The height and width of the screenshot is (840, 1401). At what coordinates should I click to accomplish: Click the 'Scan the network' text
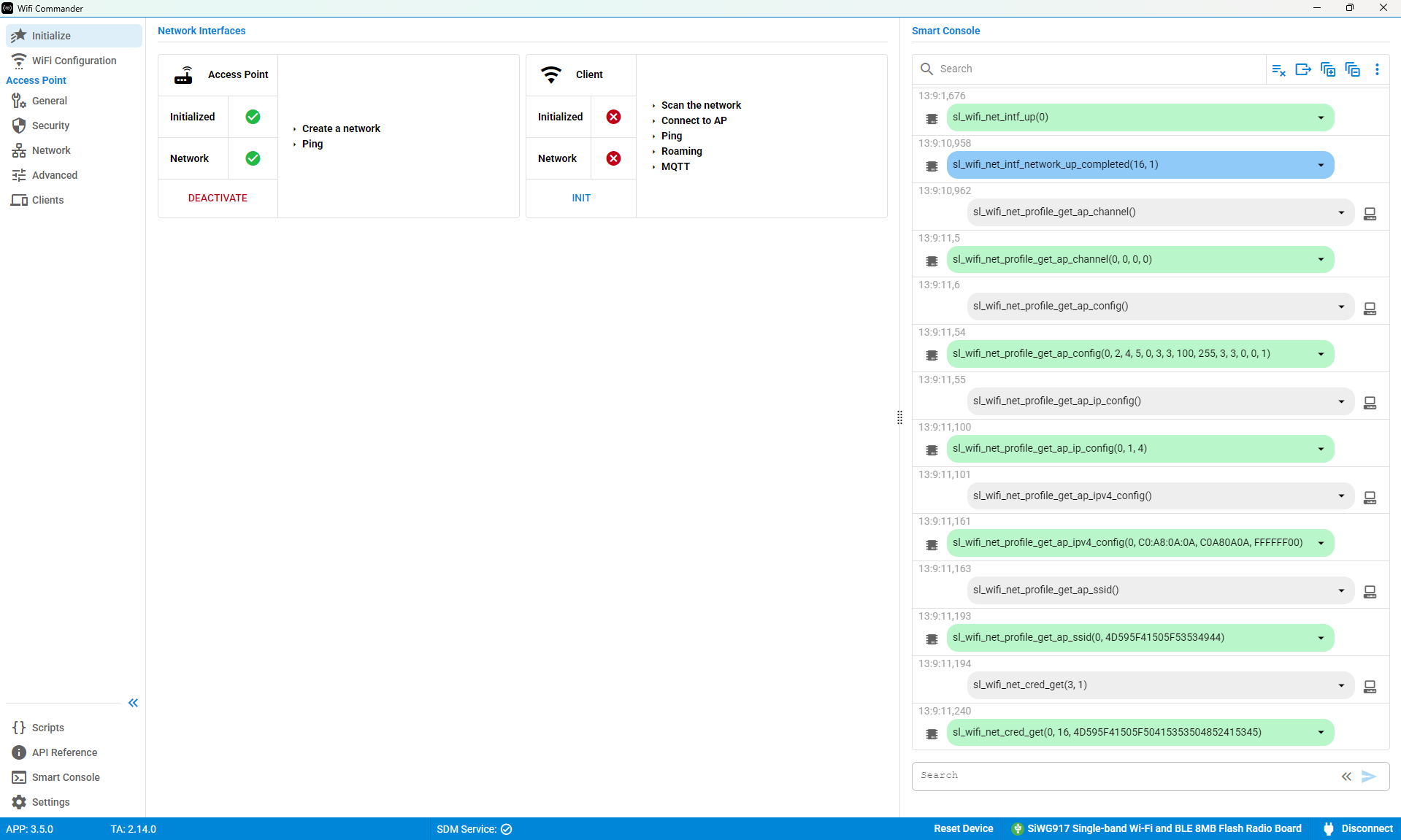click(x=701, y=105)
